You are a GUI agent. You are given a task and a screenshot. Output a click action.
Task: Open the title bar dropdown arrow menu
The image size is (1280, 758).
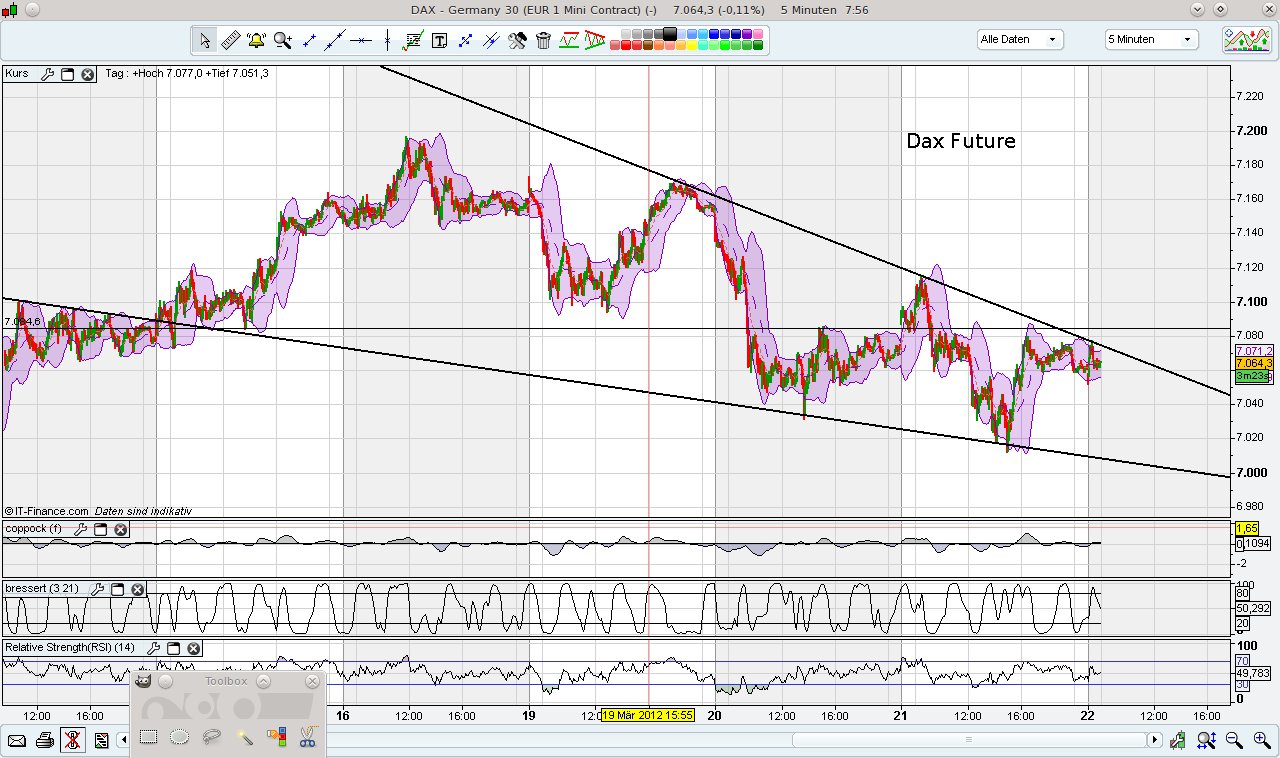(x=1198, y=9)
